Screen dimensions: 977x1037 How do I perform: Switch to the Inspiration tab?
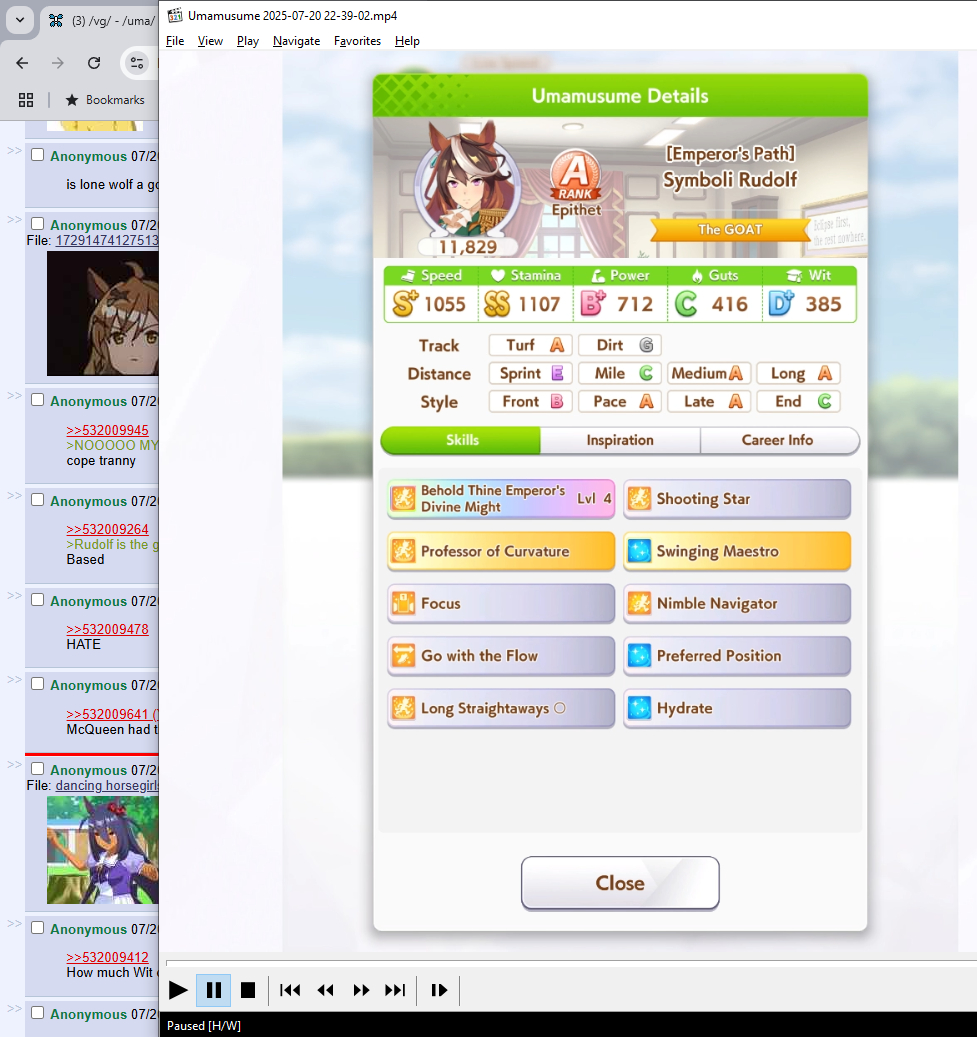620,440
